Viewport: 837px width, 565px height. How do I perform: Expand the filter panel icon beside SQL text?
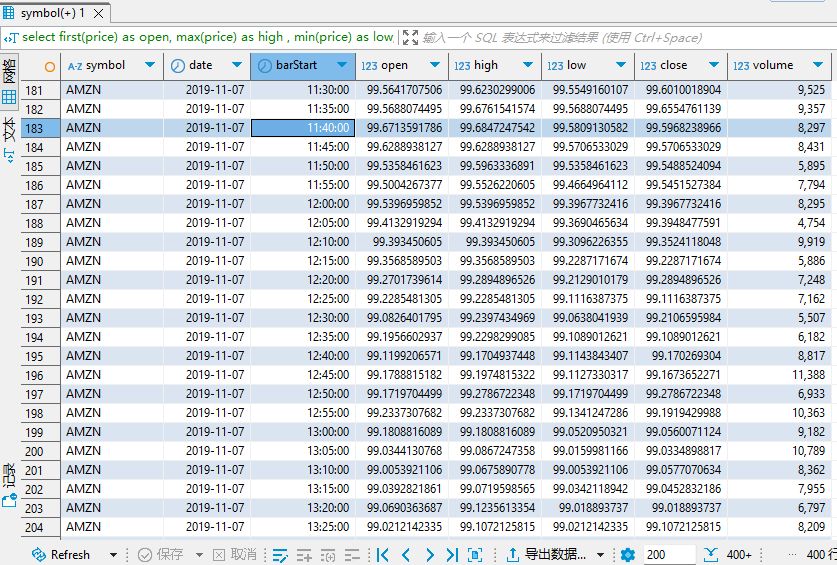pos(410,37)
